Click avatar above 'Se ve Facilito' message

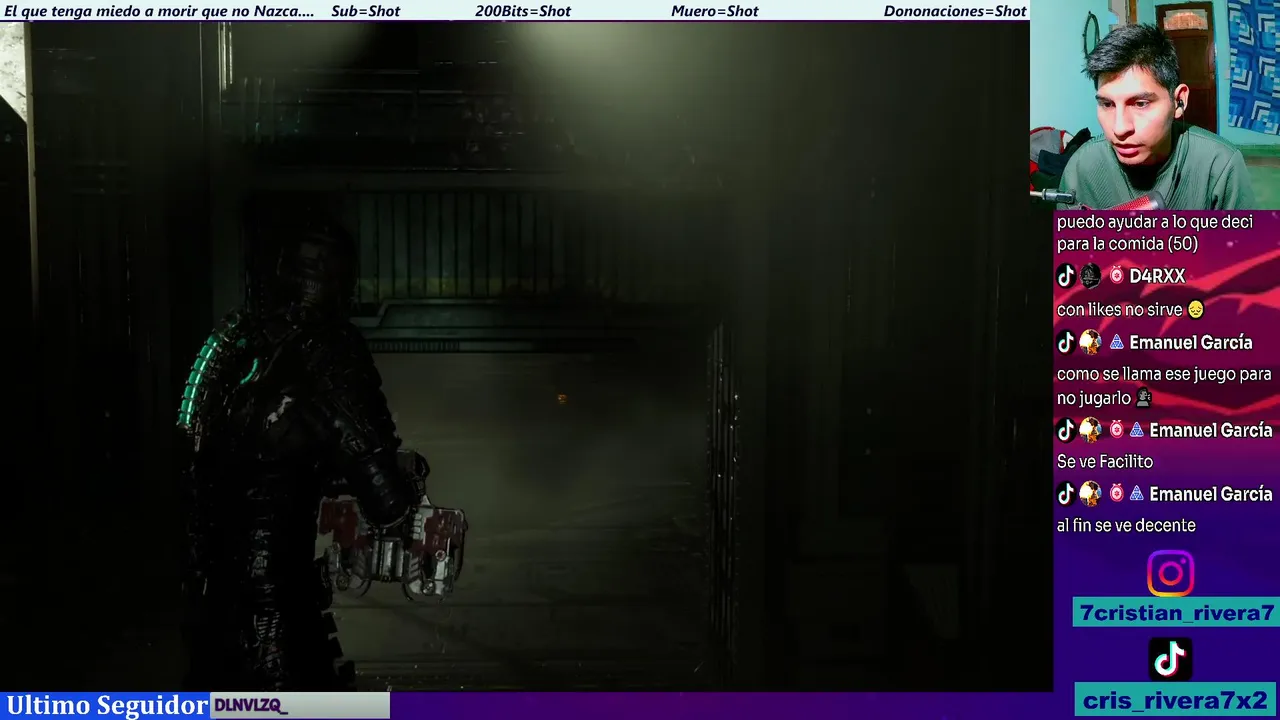pyautogui.click(x=1090, y=430)
